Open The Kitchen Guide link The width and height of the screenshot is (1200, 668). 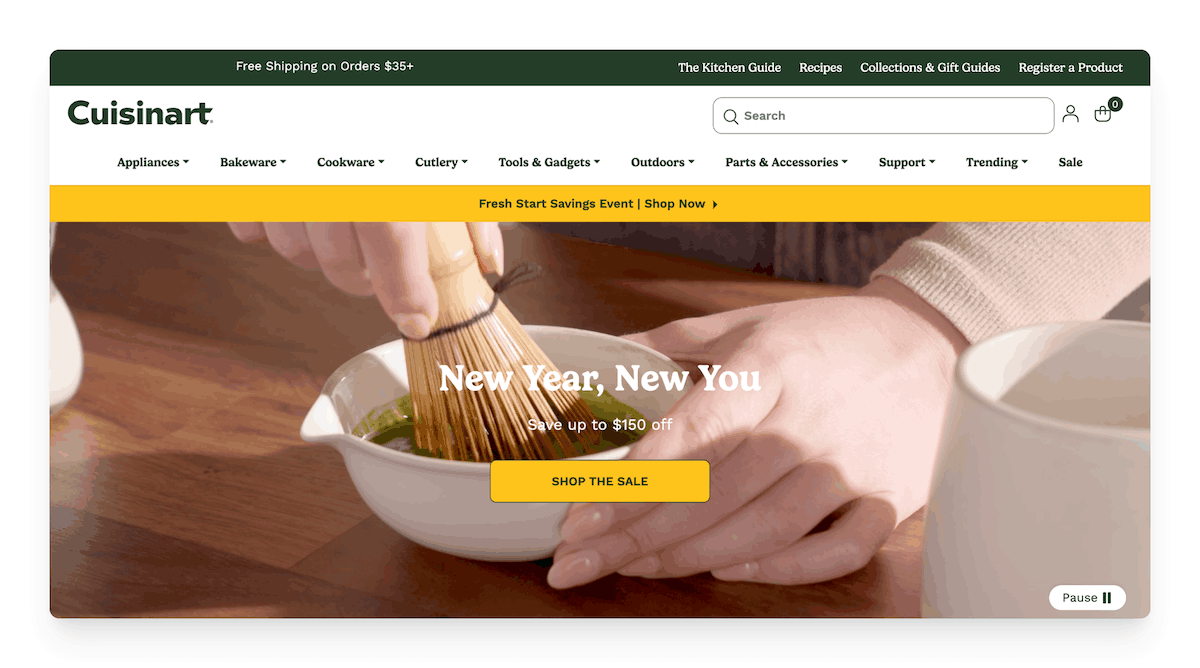[729, 68]
